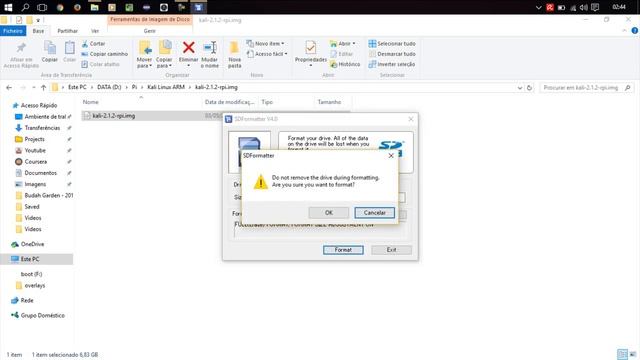640x360 pixels.
Task: Switch to the Base ribbon tab
Action: pos(38,31)
